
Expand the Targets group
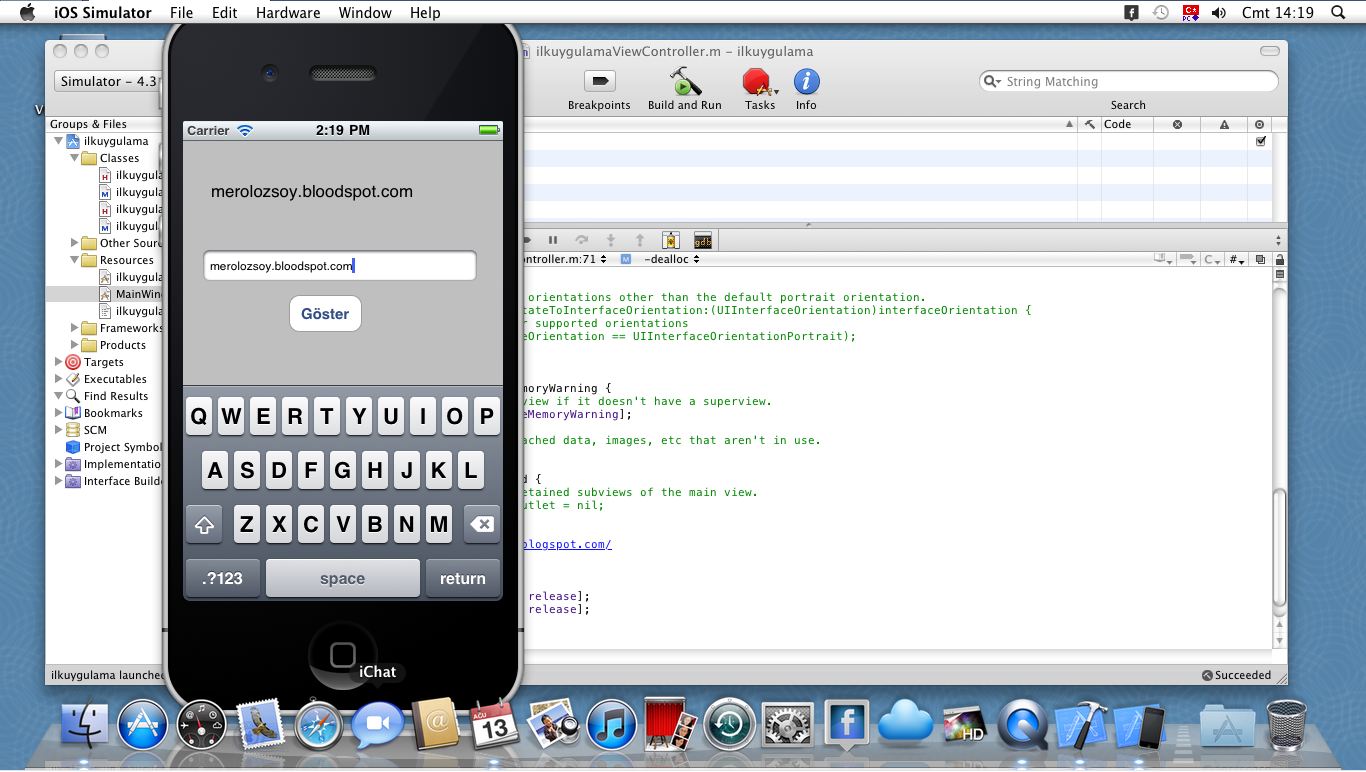point(59,362)
